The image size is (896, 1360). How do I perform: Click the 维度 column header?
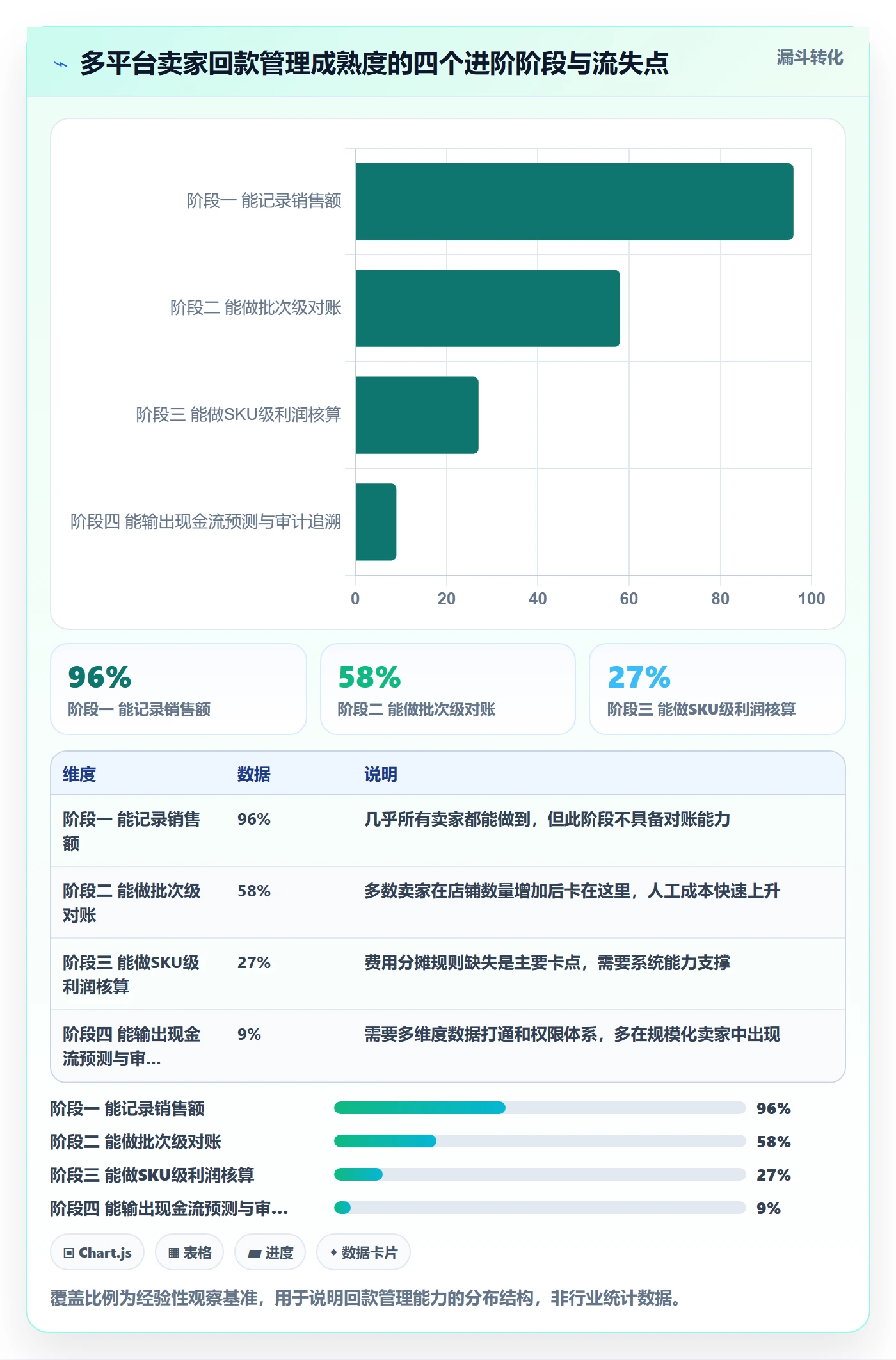pyautogui.click(x=79, y=774)
